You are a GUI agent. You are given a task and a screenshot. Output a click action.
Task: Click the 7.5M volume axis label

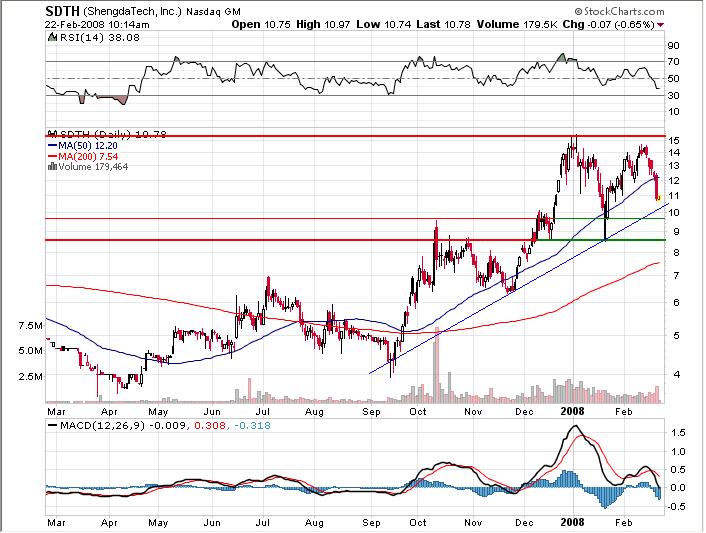click(x=31, y=325)
